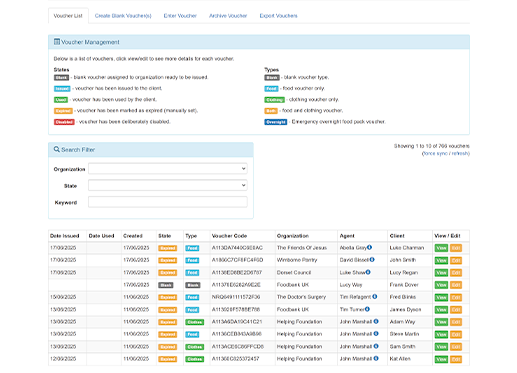This screenshot has width=517, height=373.
Task: Click the Blank state badge in Frank Dover row
Action: click(x=166, y=285)
